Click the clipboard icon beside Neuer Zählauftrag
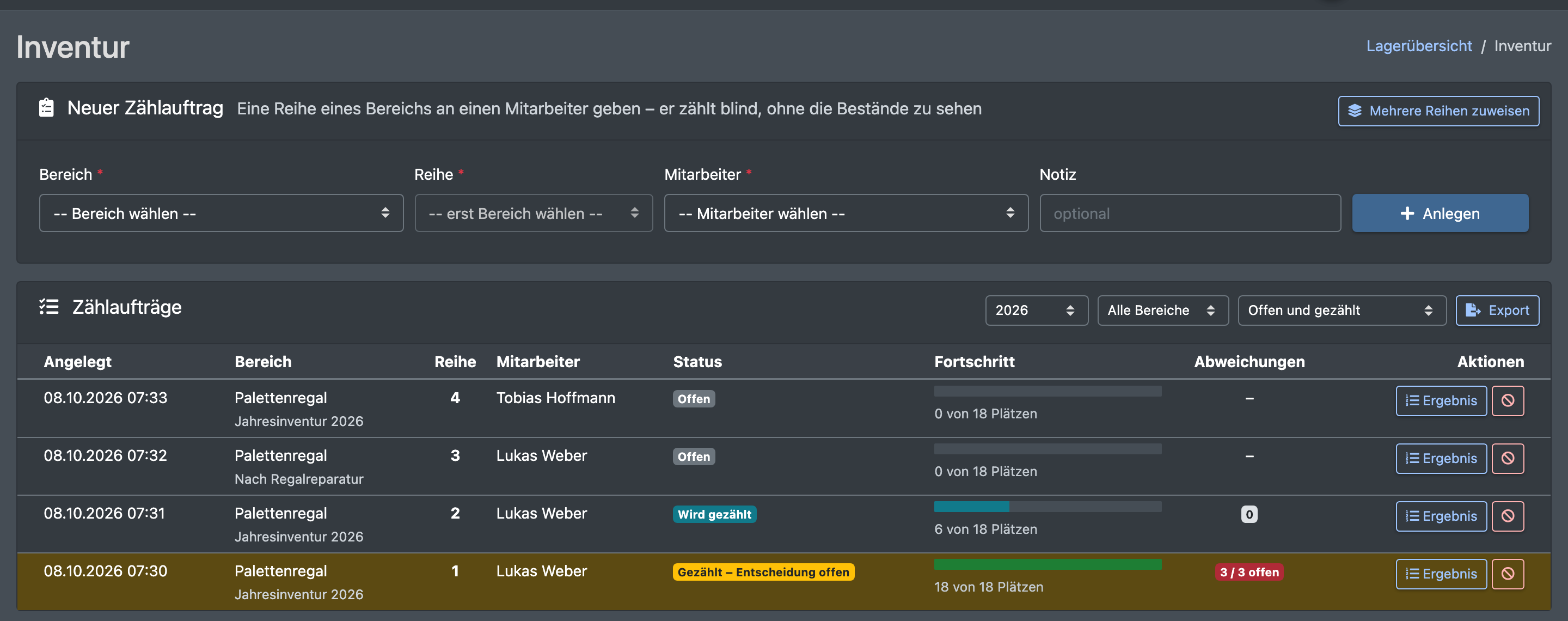The height and width of the screenshot is (621, 1568). [46, 108]
